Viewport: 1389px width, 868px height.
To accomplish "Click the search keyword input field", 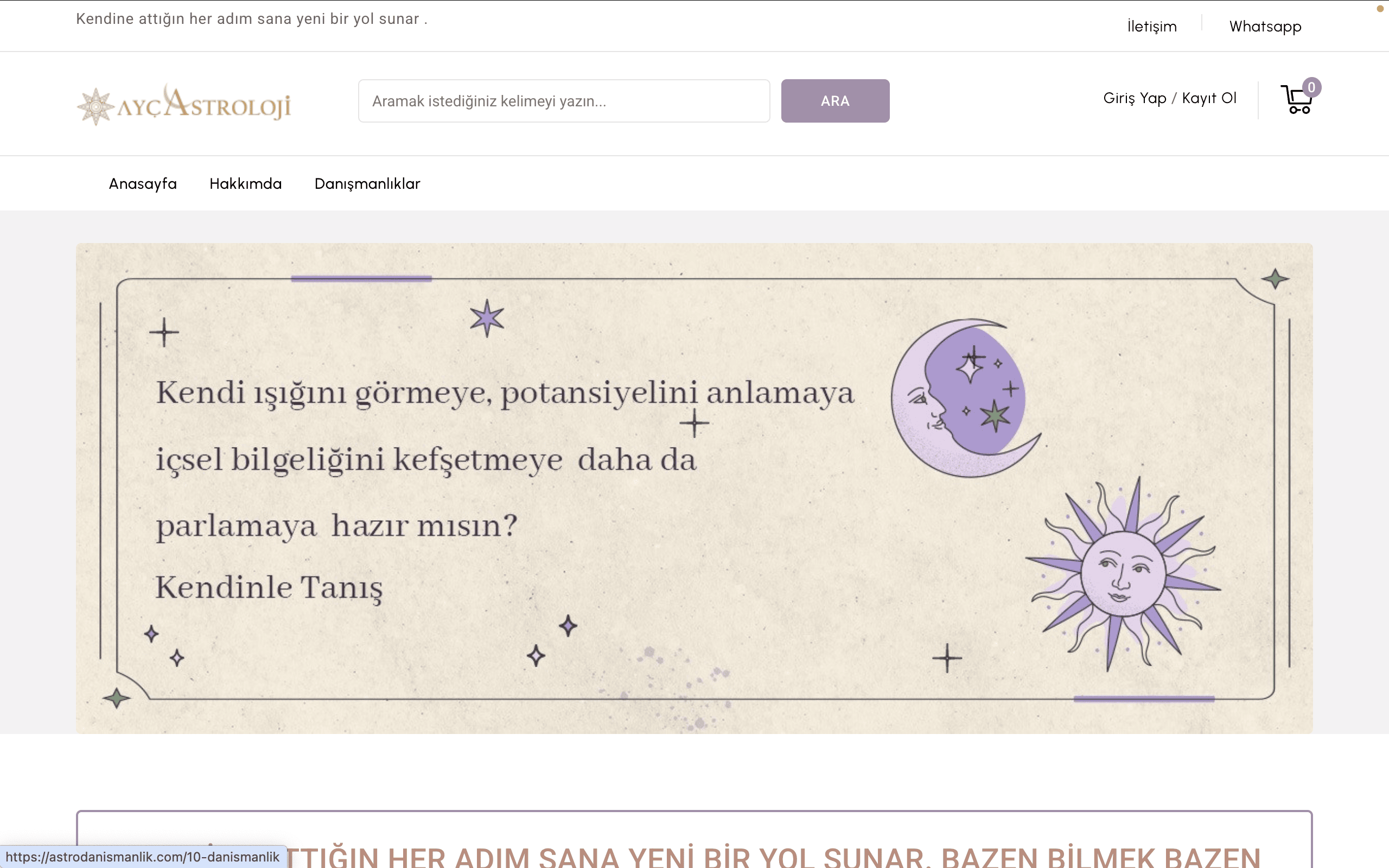I will click(x=564, y=101).
